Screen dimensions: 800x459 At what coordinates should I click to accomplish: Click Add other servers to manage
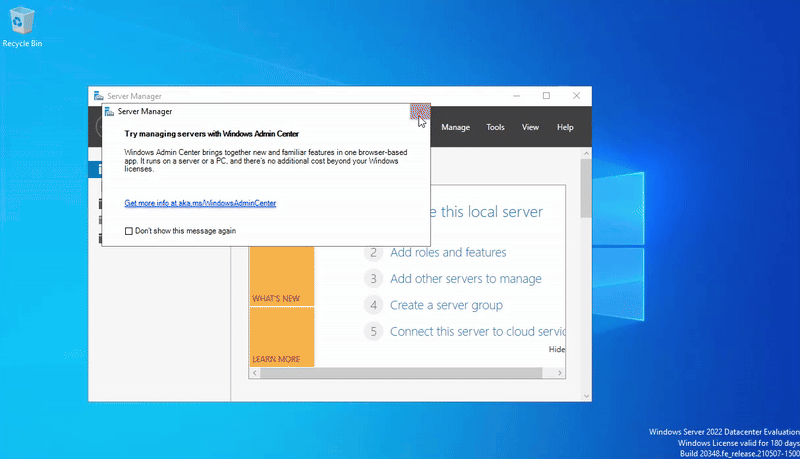coord(466,279)
